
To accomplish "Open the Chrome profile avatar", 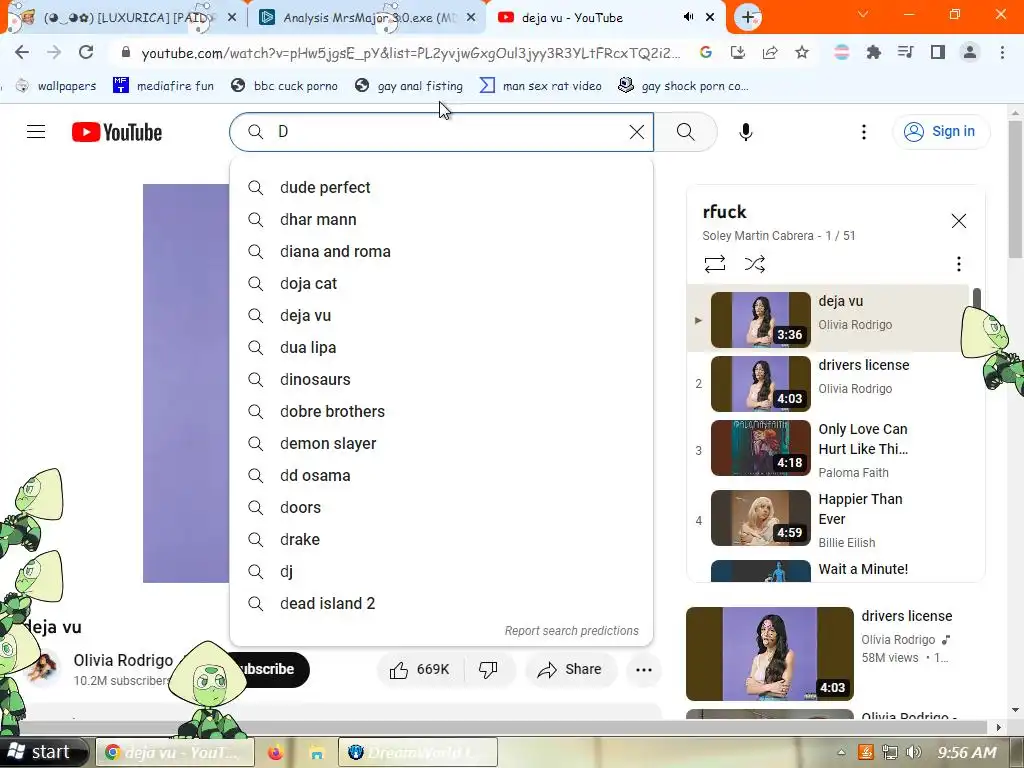I will coord(970,52).
